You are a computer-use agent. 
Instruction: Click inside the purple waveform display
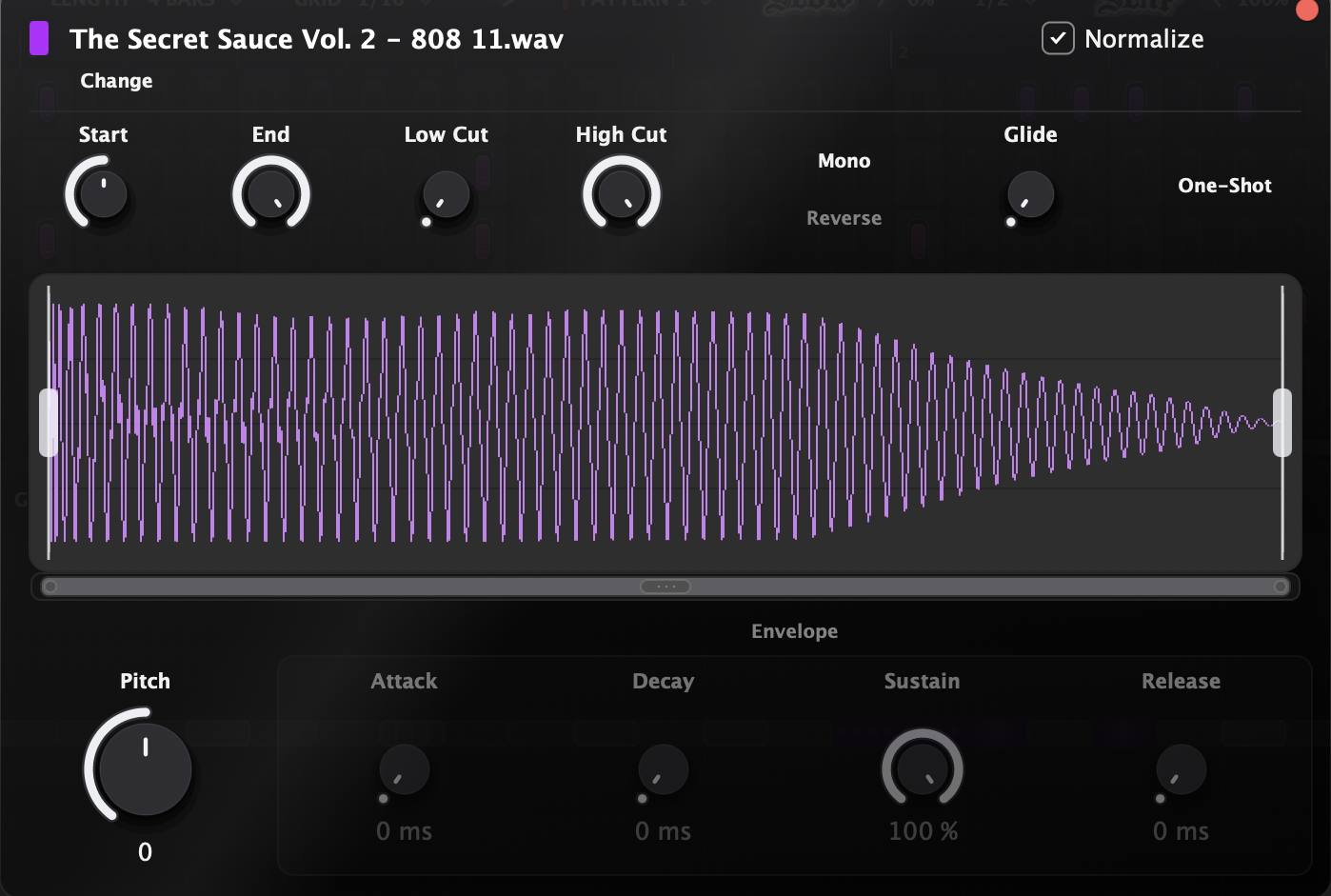coord(665,423)
